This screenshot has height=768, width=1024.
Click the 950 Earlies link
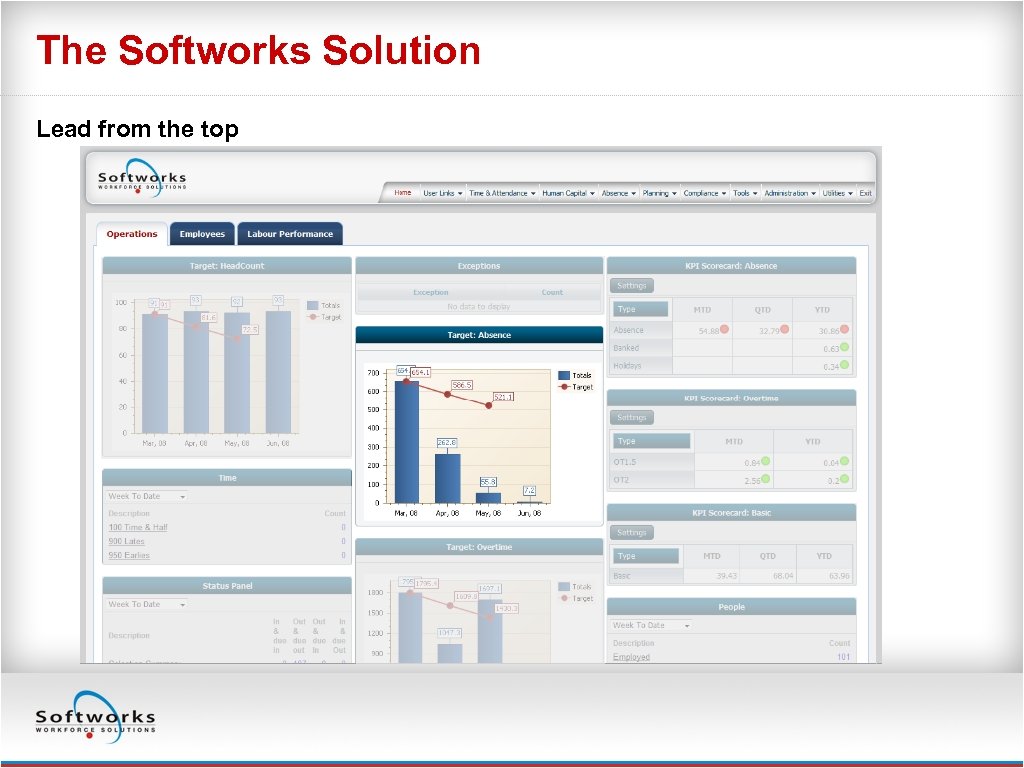click(127, 555)
